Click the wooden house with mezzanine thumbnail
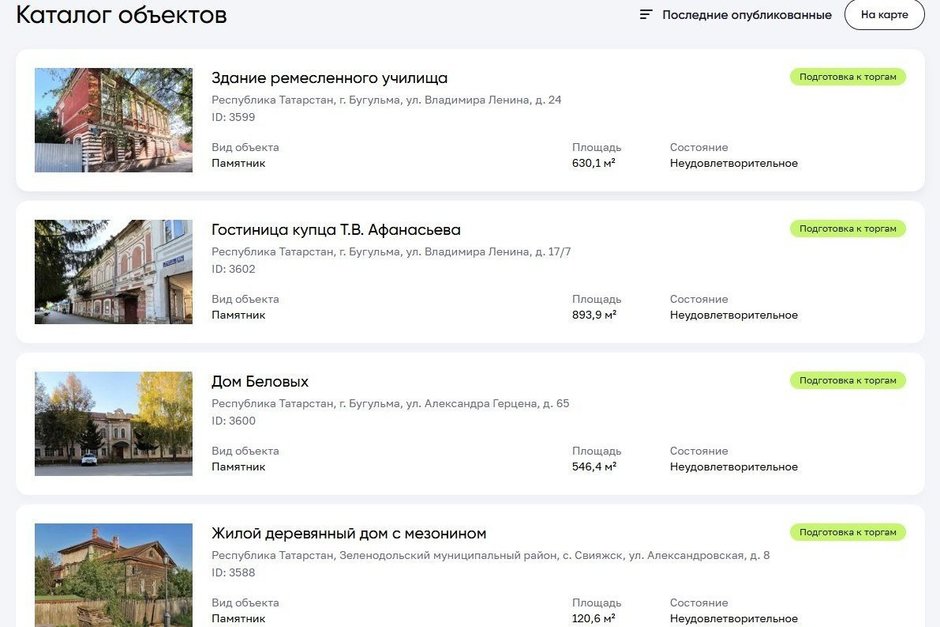The height and width of the screenshot is (627, 940). (113, 574)
